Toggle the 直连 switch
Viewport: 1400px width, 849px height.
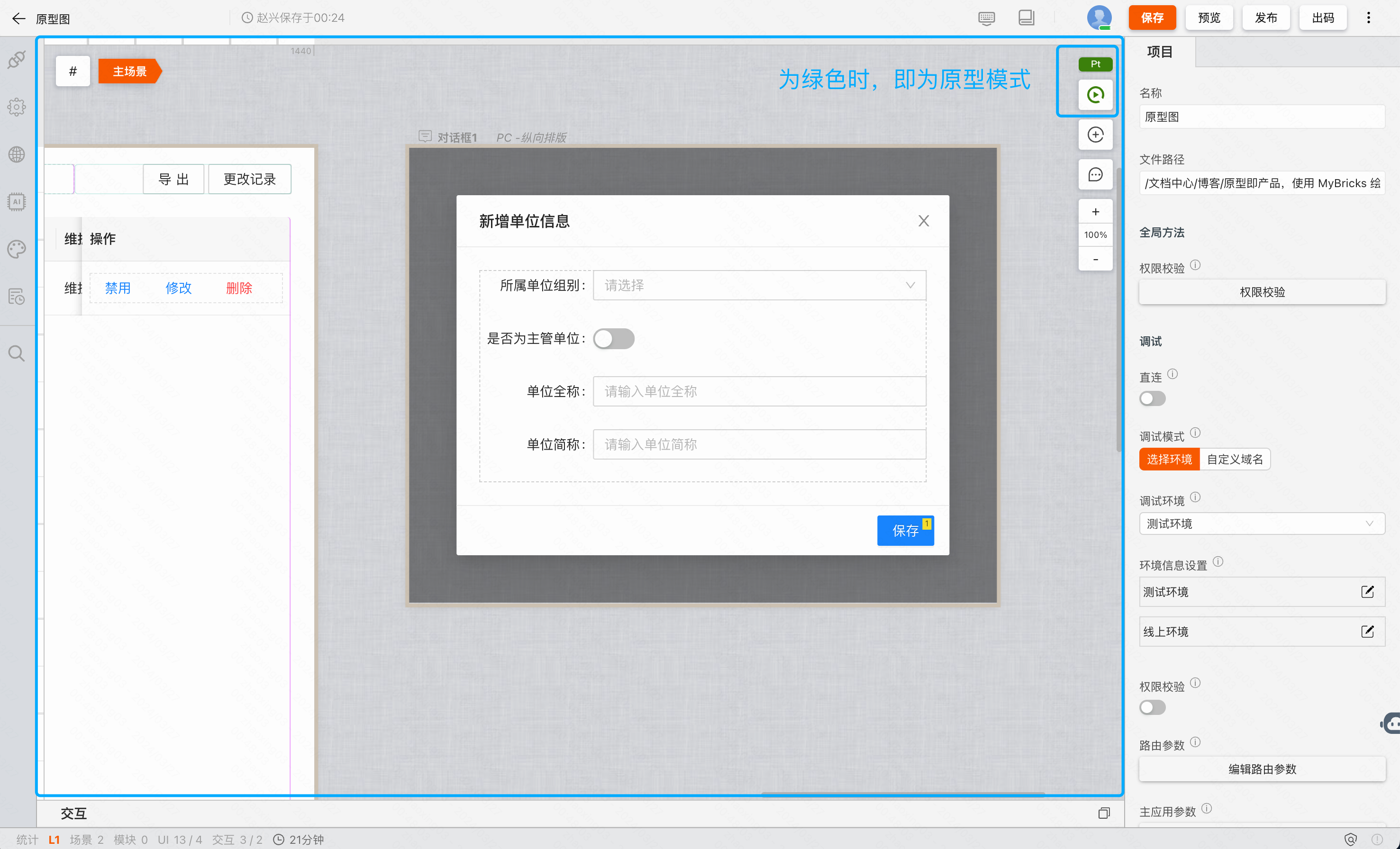[x=1152, y=398]
